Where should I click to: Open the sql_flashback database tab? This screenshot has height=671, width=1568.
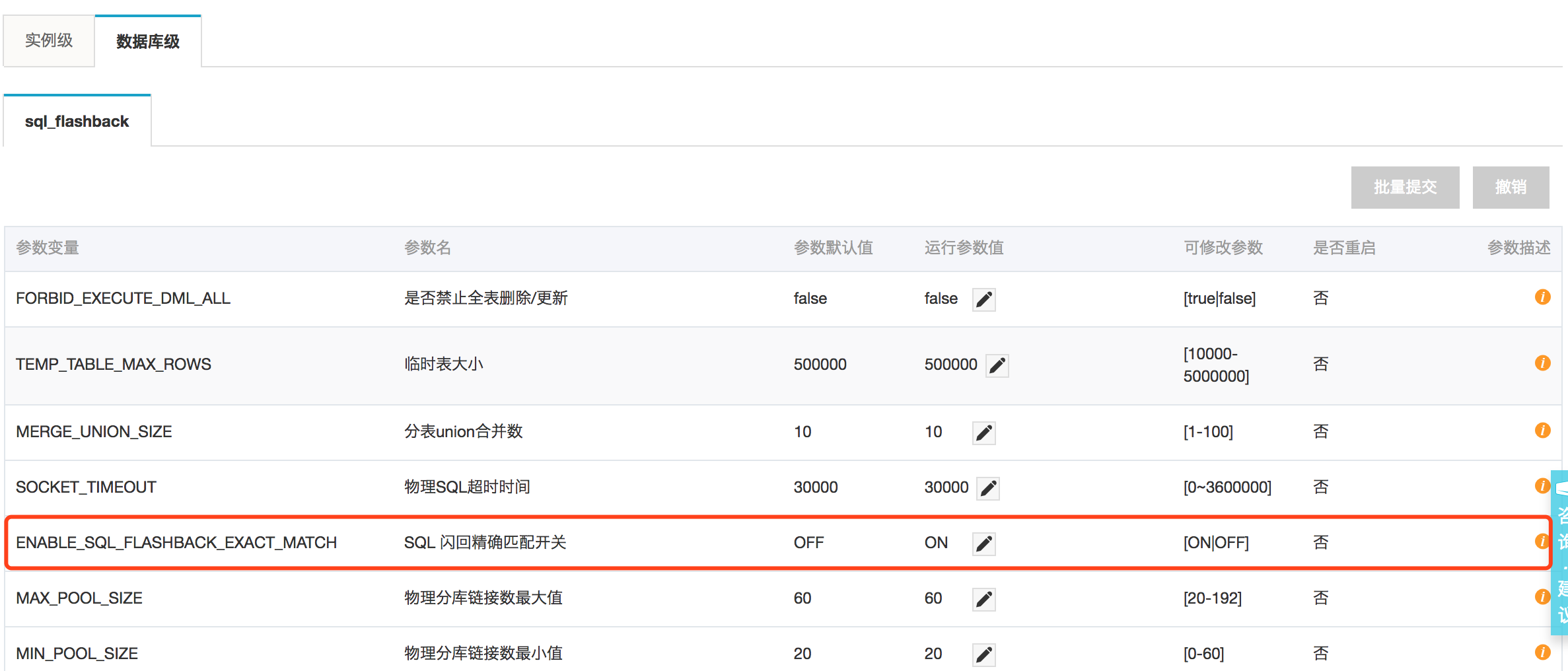pyautogui.click(x=77, y=121)
